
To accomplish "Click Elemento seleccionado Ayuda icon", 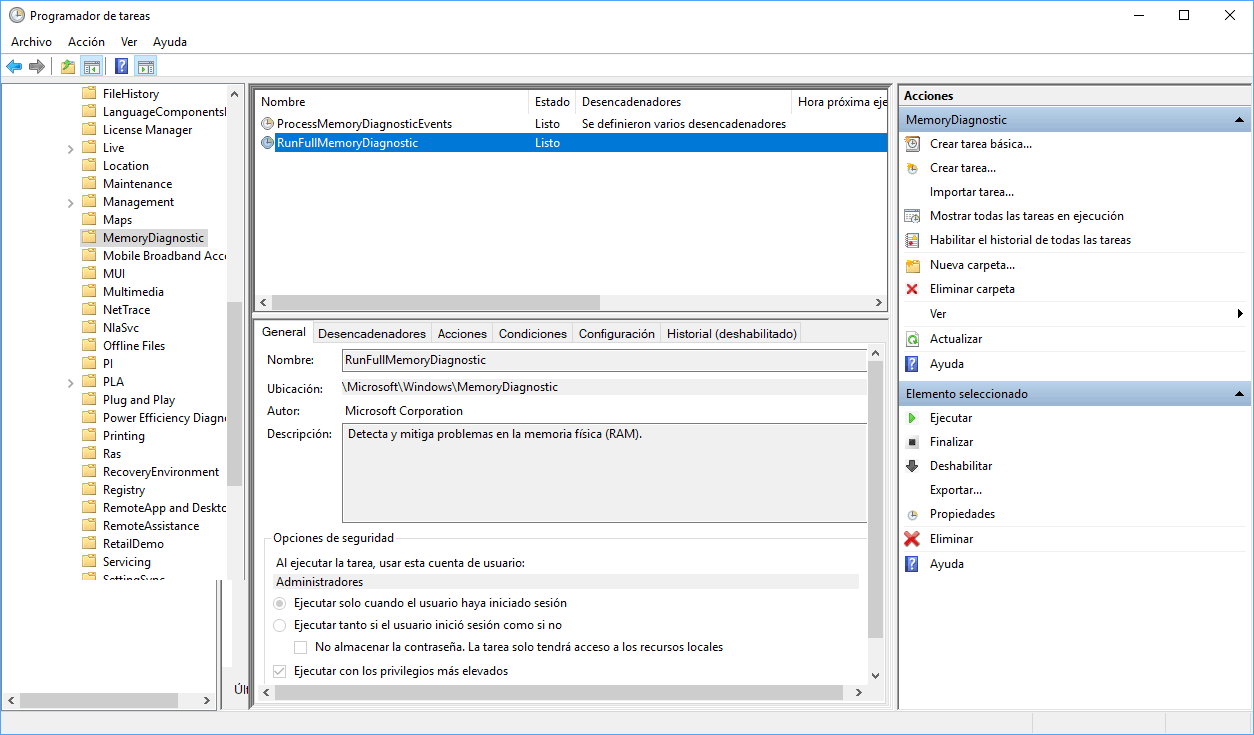I will [912, 564].
